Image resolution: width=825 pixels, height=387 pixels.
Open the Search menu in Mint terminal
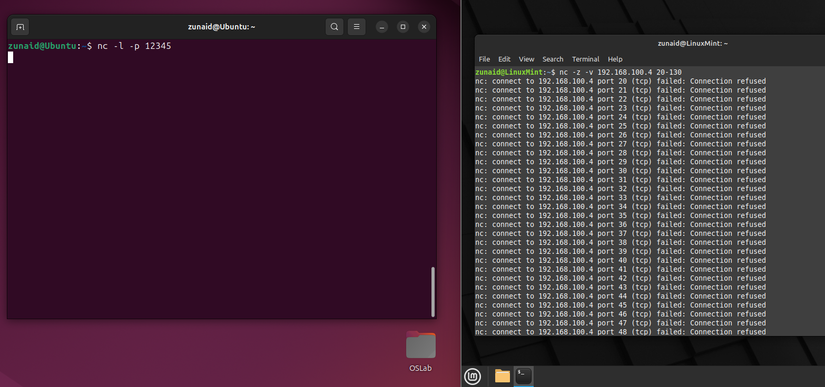pyautogui.click(x=553, y=59)
